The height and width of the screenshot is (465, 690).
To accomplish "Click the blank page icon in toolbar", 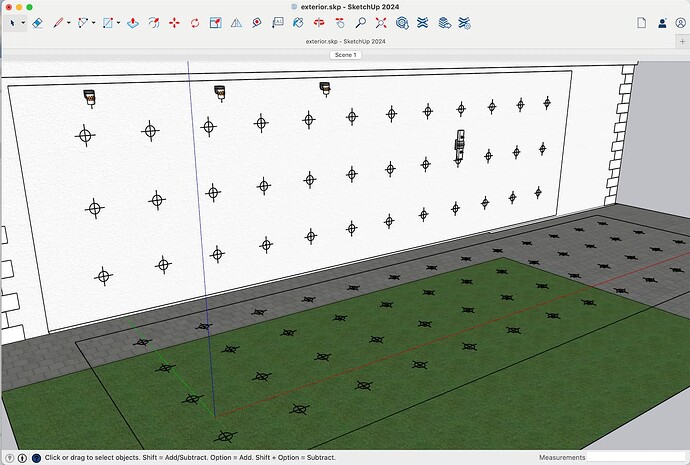I will coord(642,23).
